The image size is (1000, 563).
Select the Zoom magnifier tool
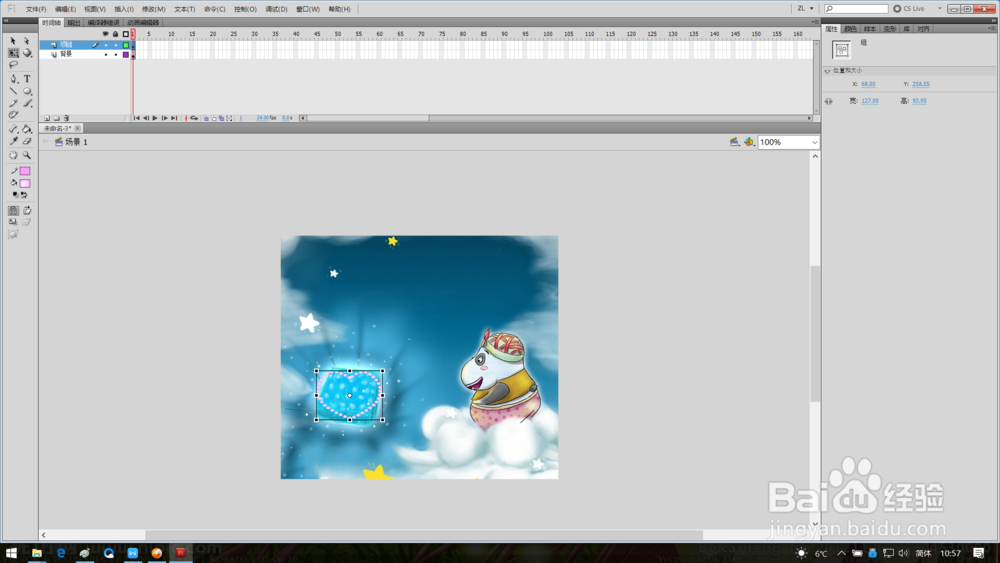click(x=27, y=155)
